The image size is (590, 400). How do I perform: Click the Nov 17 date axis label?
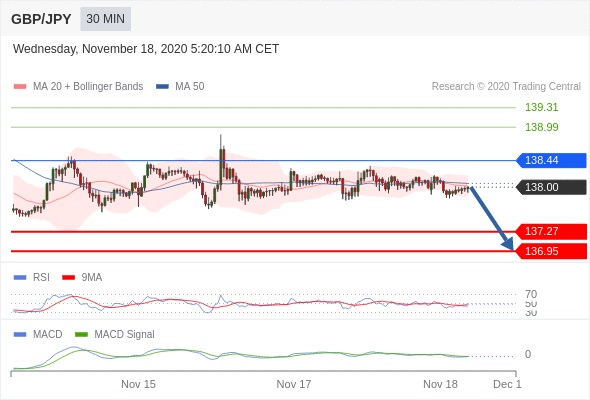[x=293, y=384]
